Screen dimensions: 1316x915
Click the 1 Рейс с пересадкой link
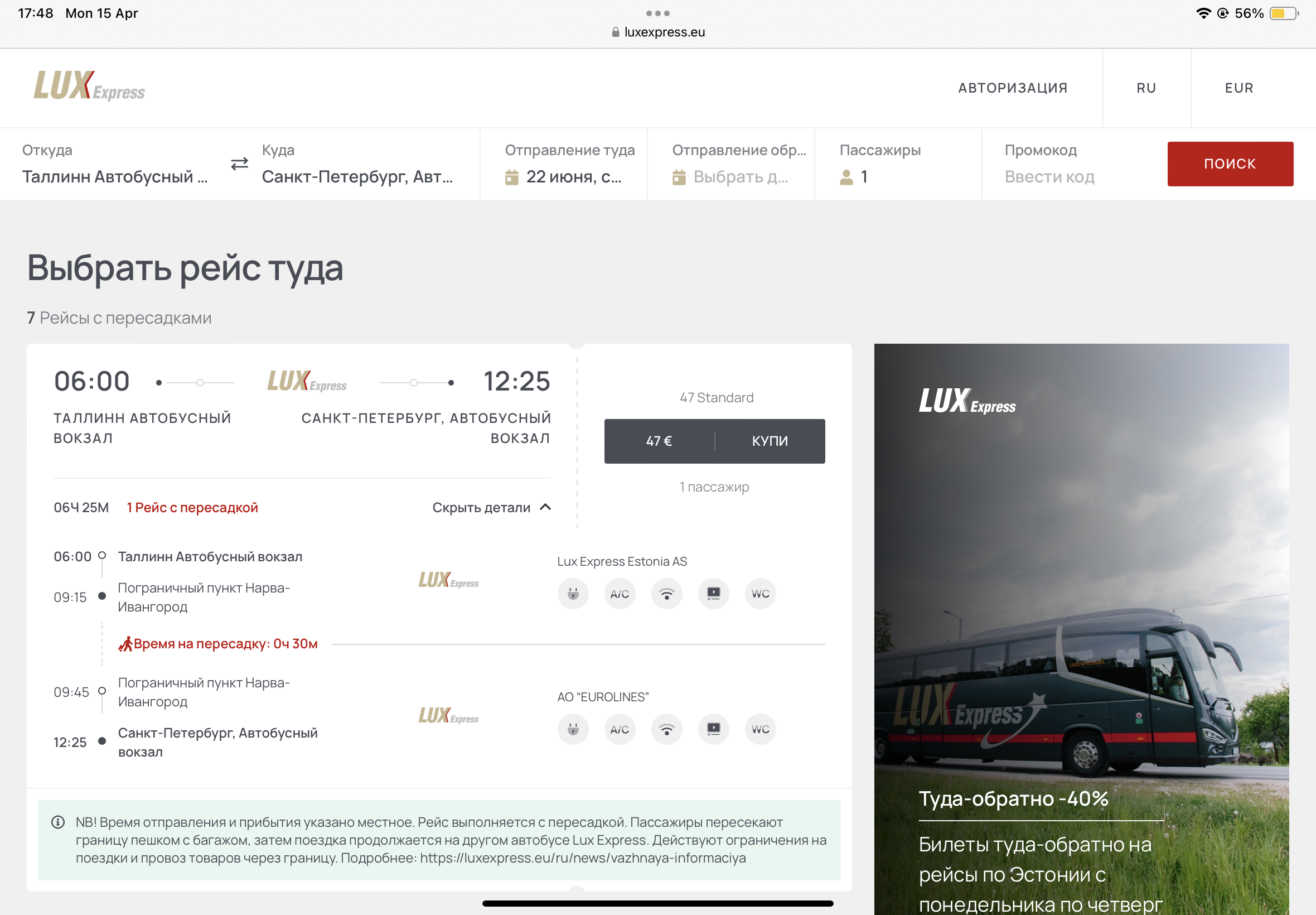tap(192, 508)
